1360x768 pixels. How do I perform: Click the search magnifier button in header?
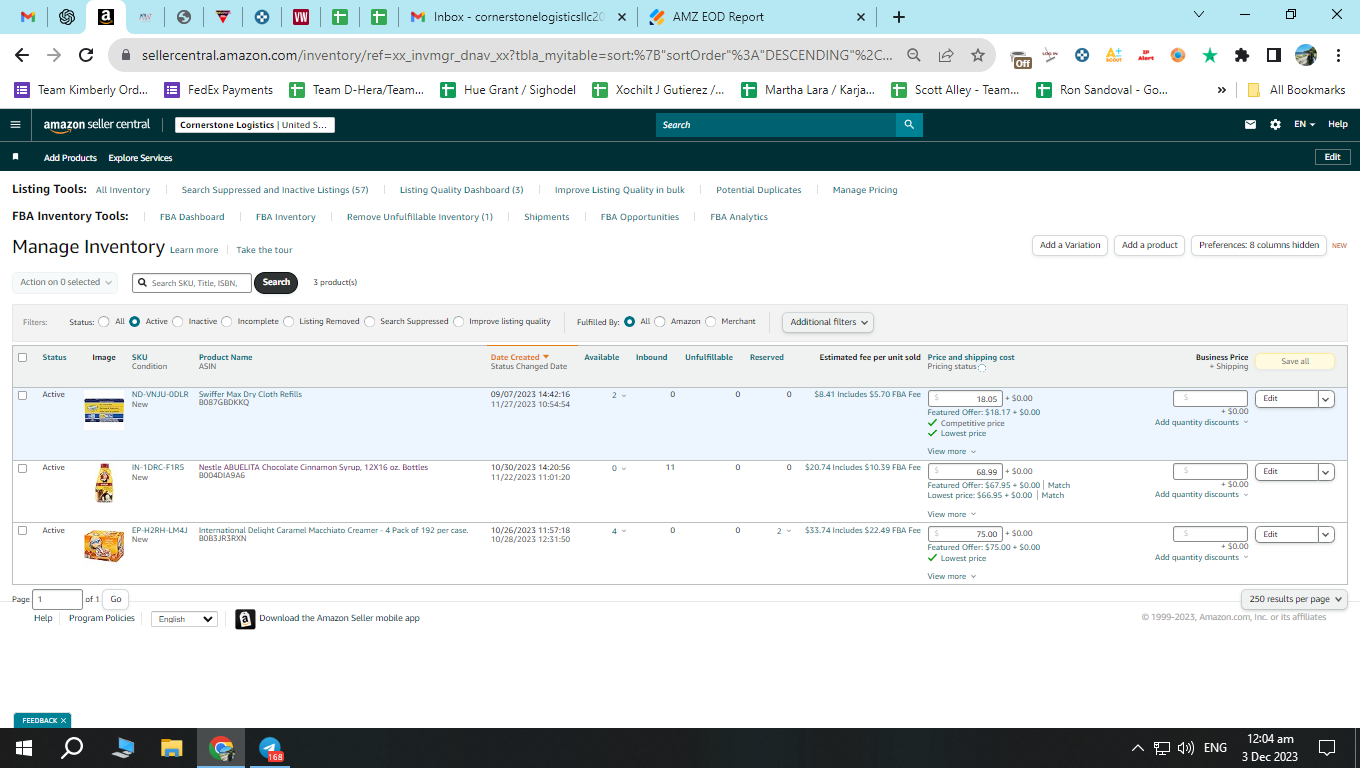click(909, 125)
